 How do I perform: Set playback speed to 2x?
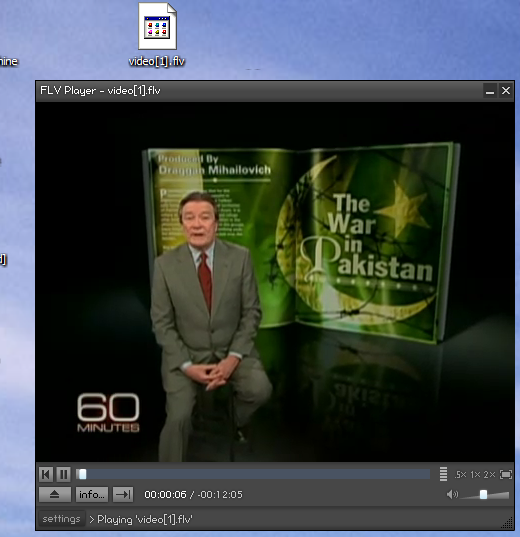tap(490, 475)
